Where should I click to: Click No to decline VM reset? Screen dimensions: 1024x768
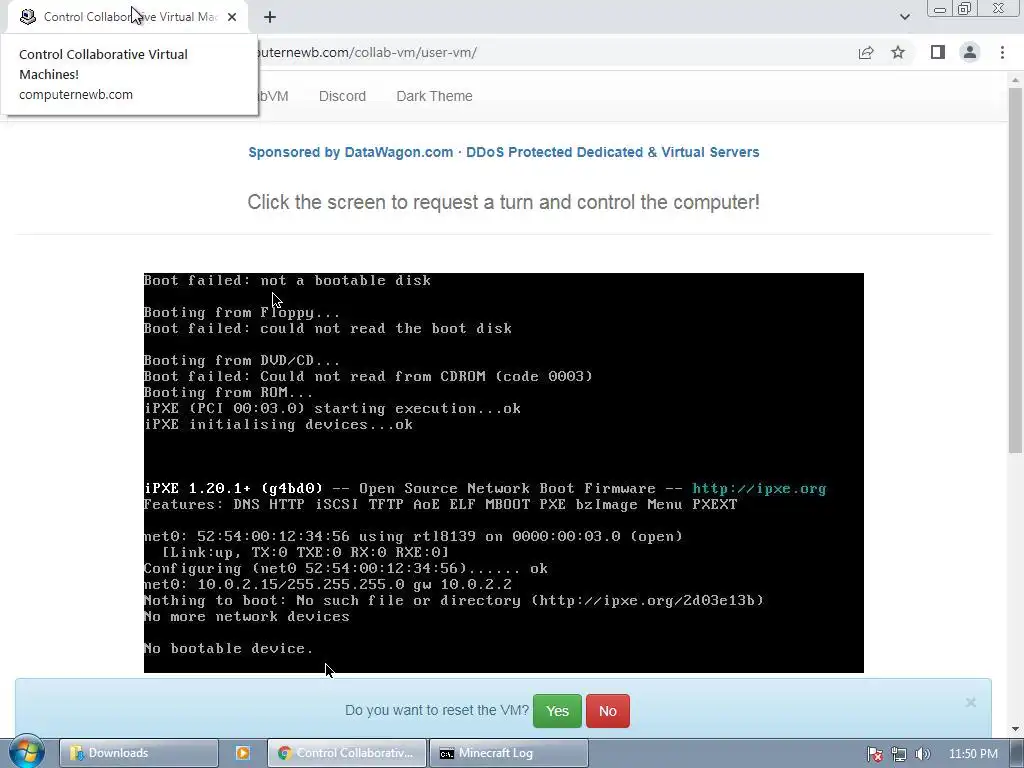tap(607, 711)
